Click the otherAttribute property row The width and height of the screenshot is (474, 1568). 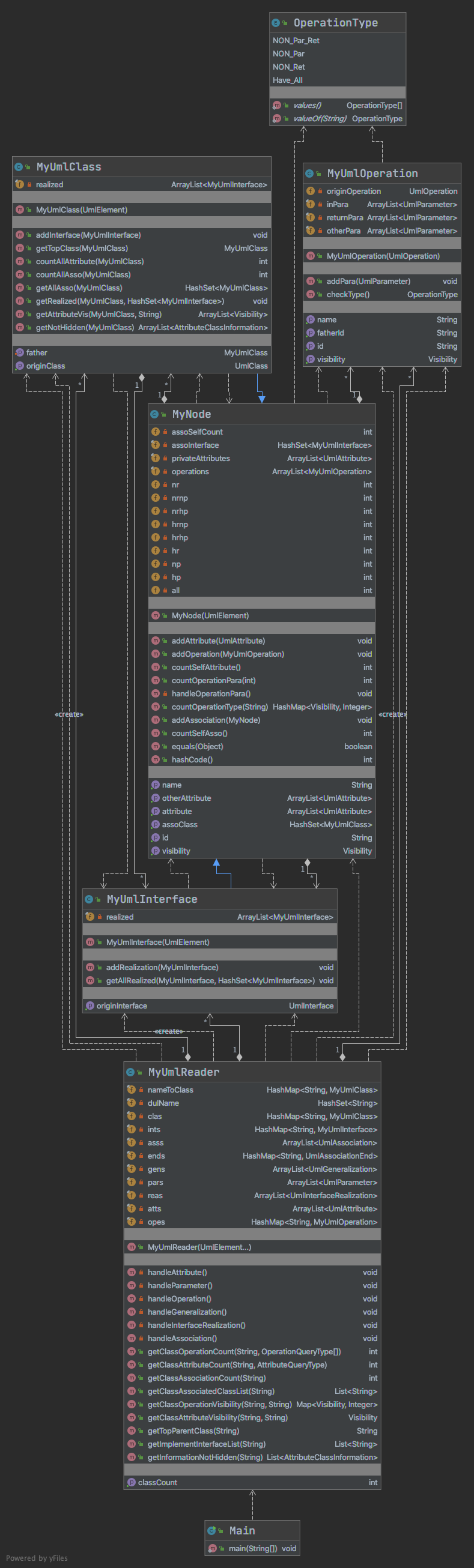(x=261, y=798)
